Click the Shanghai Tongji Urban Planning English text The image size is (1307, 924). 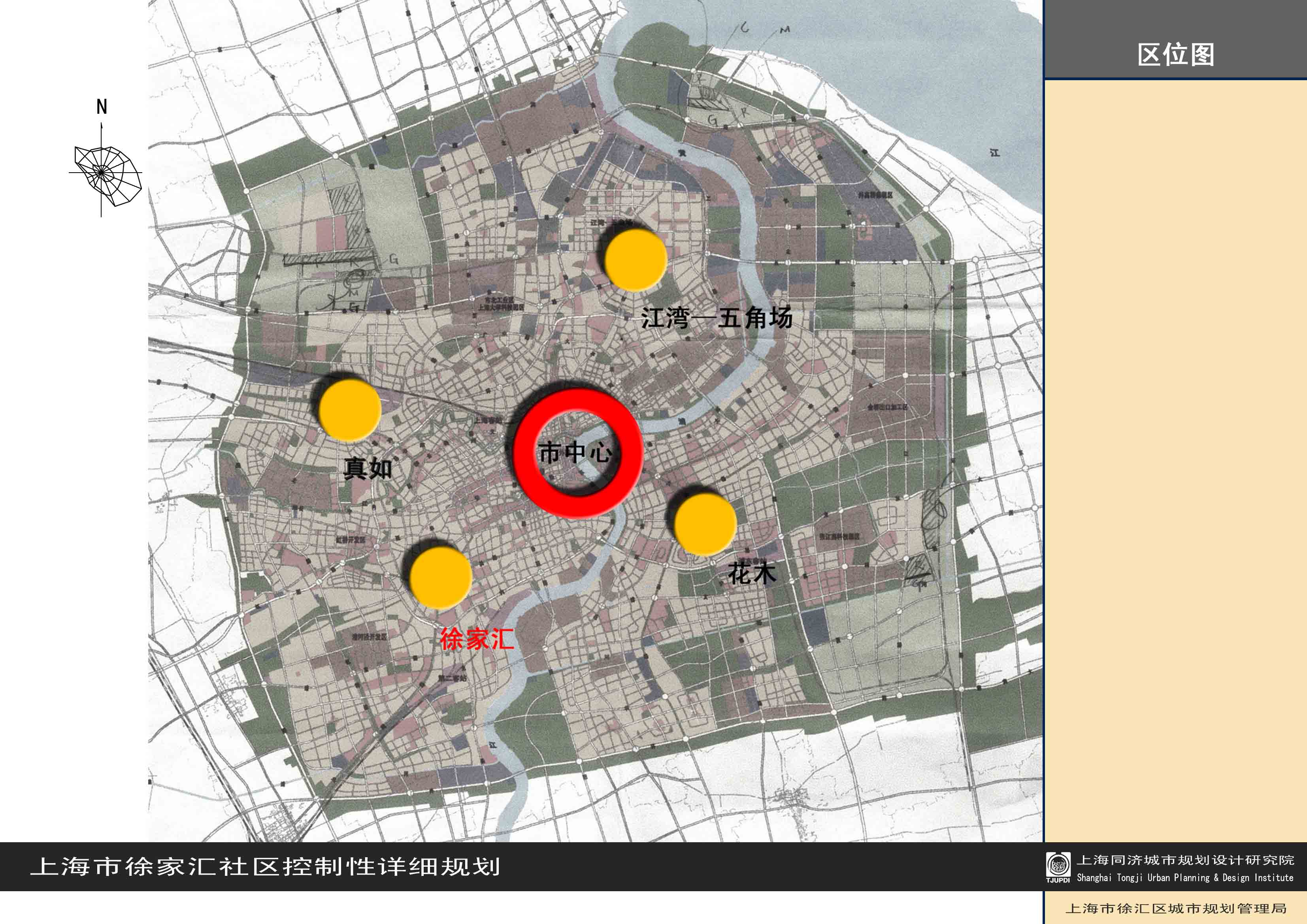click(x=1184, y=877)
